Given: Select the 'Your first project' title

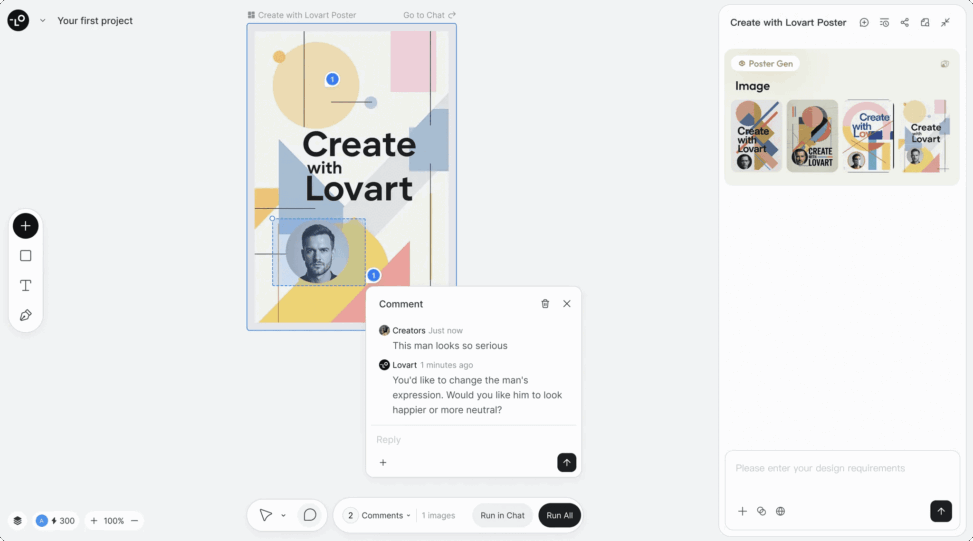Looking at the screenshot, I should 95,20.
